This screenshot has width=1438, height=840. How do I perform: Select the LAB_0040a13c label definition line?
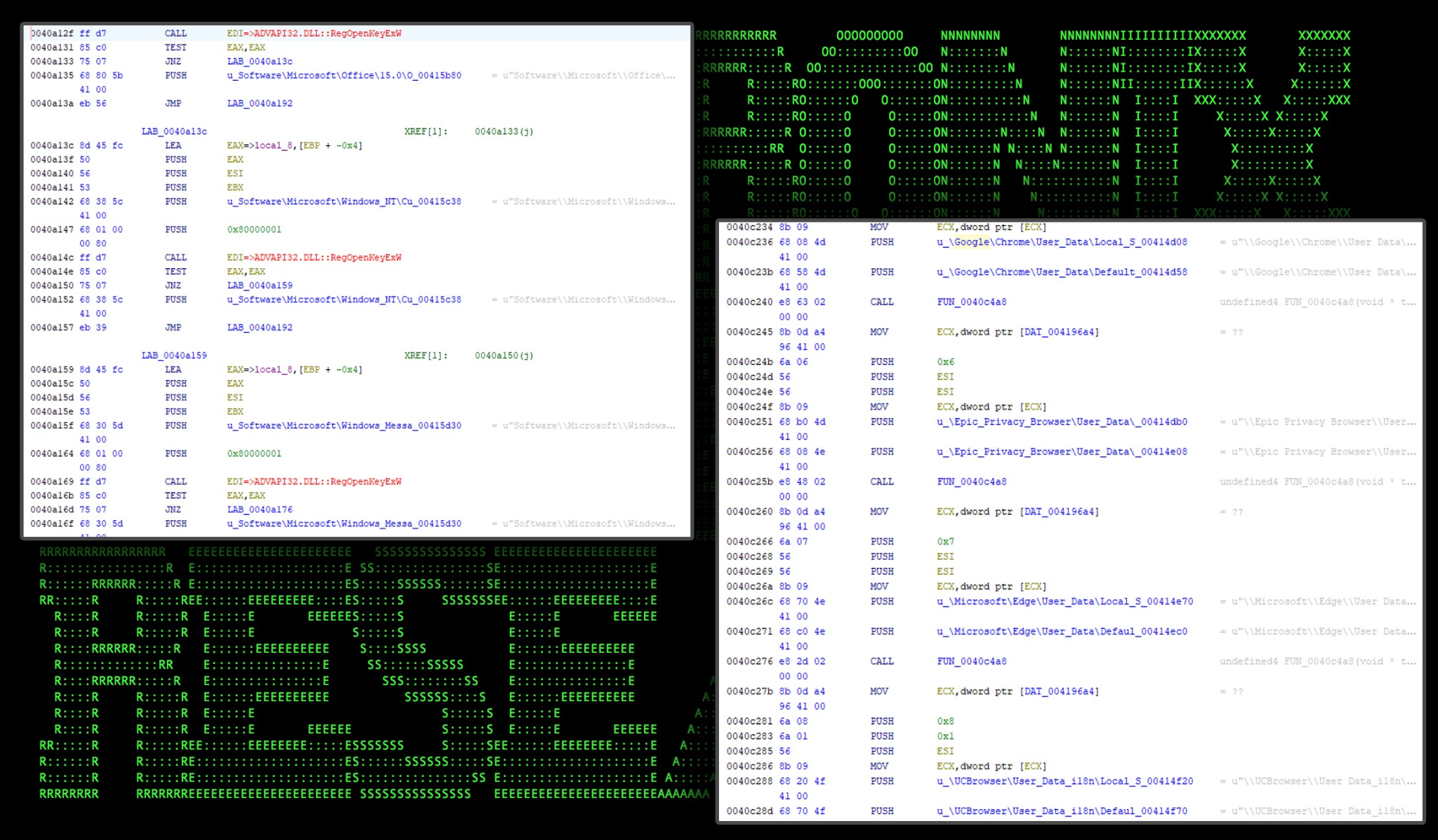[x=174, y=131]
